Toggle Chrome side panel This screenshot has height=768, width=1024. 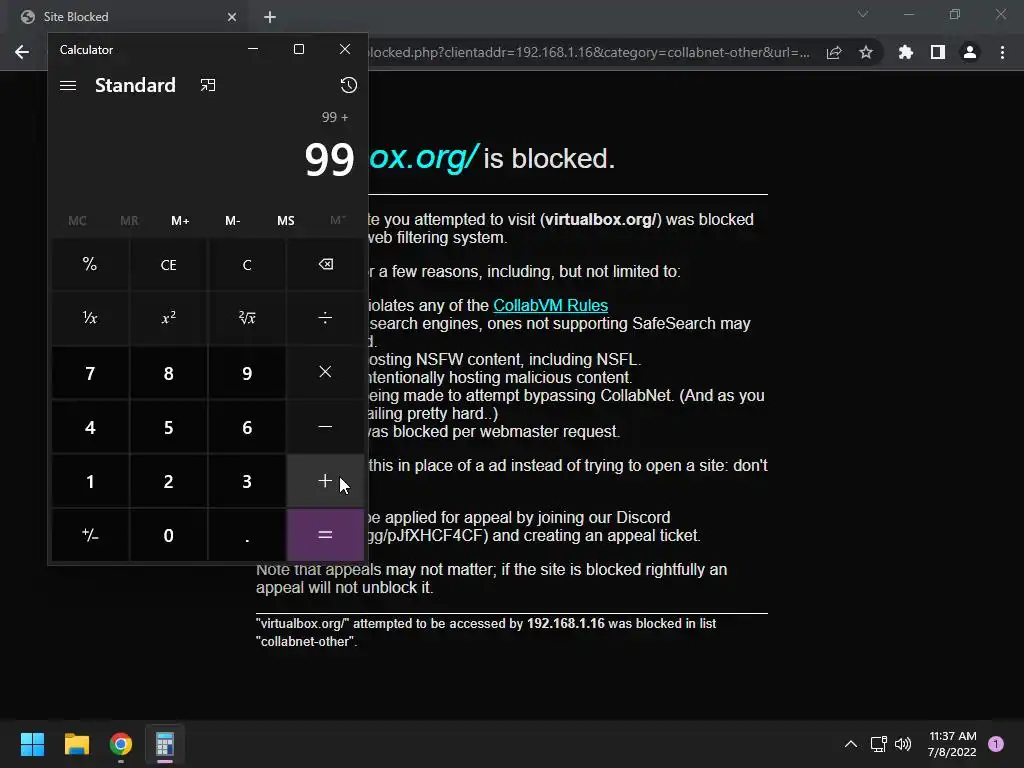(x=938, y=52)
